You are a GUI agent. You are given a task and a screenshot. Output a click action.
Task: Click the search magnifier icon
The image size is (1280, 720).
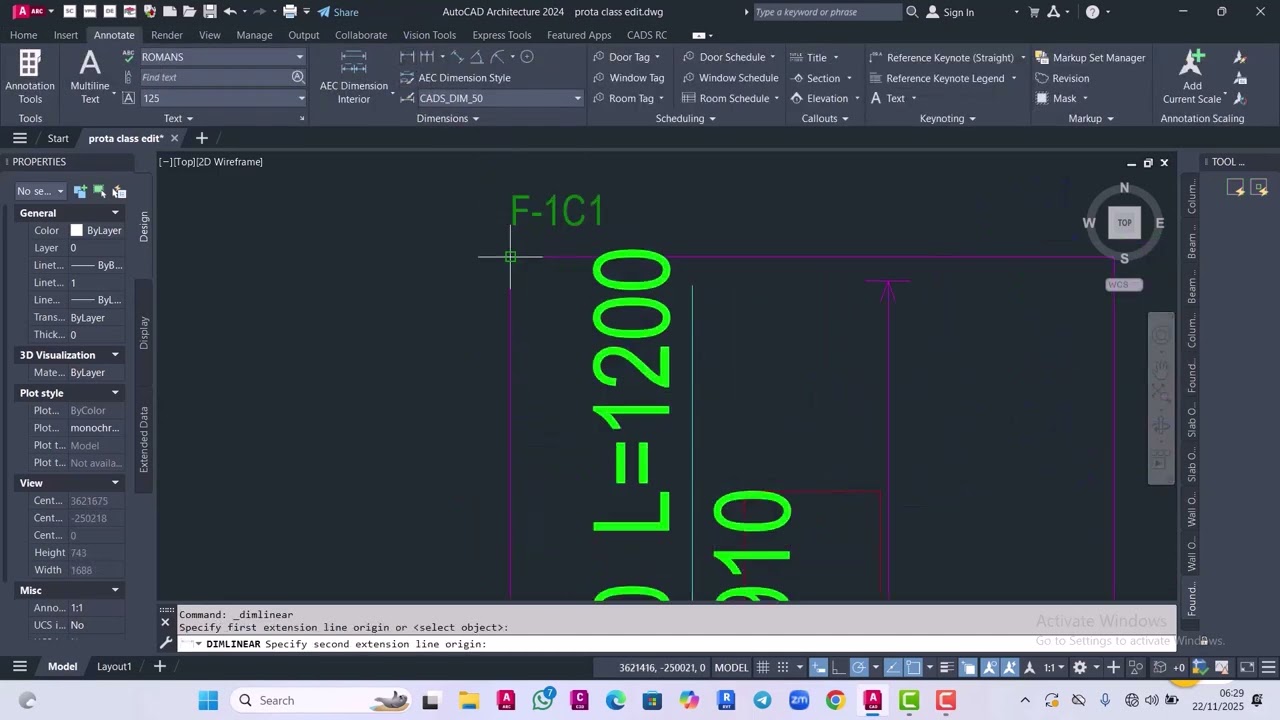pos(912,12)
